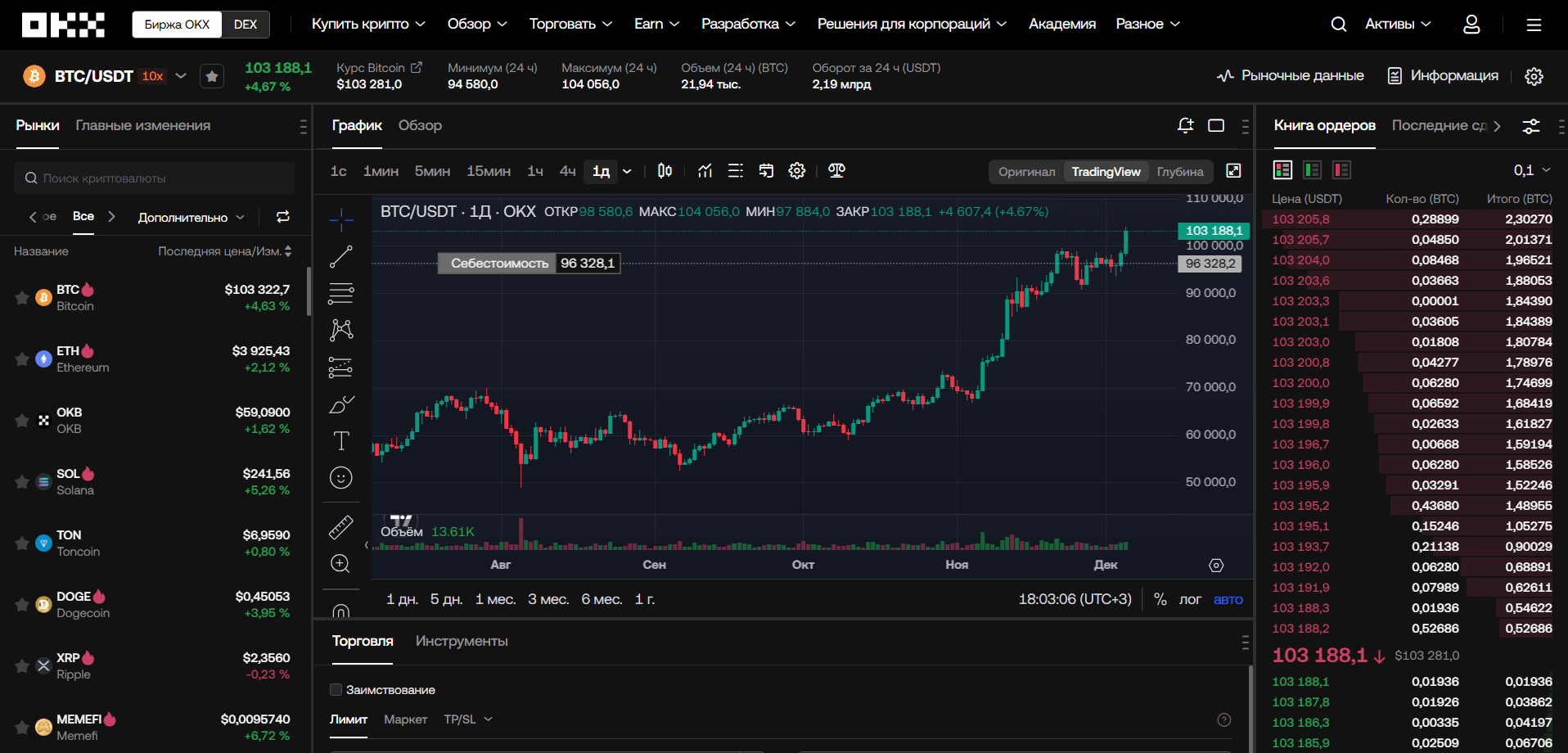The width and height of the screenshot is (1568, 753).
Task: Click the Поиск криптовалюты search field
Action: pyautogui.click(x=154, y=178)
